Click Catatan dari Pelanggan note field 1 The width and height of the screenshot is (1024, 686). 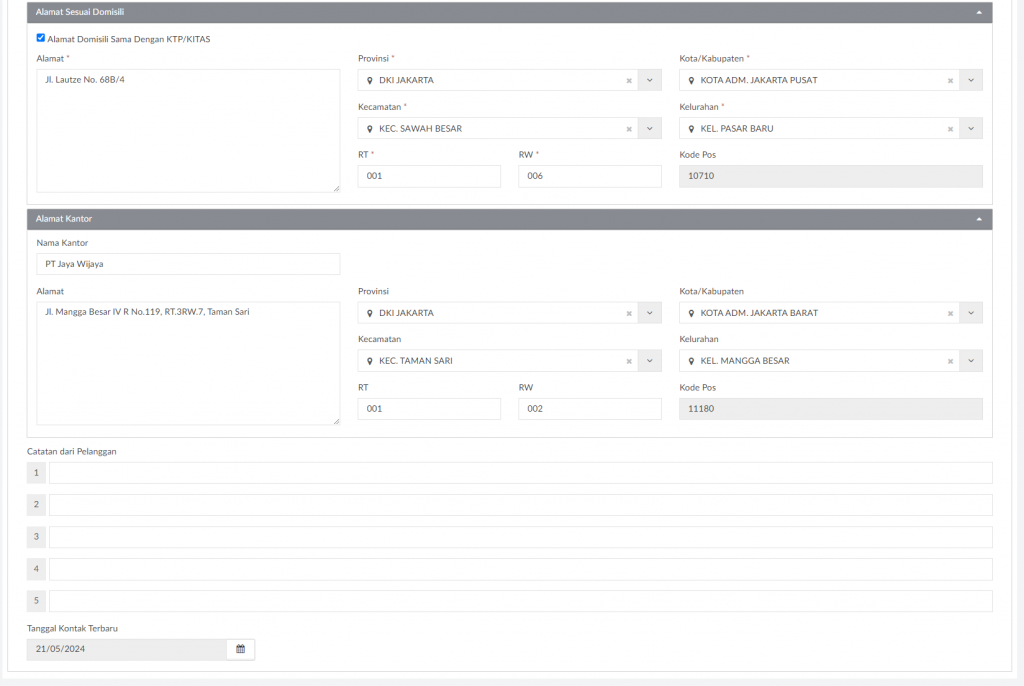pyautogui.click(x=520, y=473)
